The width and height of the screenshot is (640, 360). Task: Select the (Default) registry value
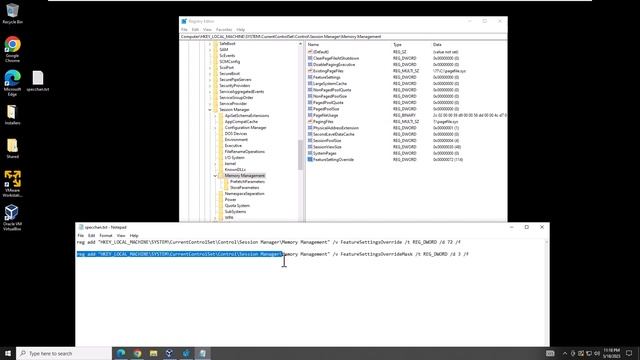(321, 52)
